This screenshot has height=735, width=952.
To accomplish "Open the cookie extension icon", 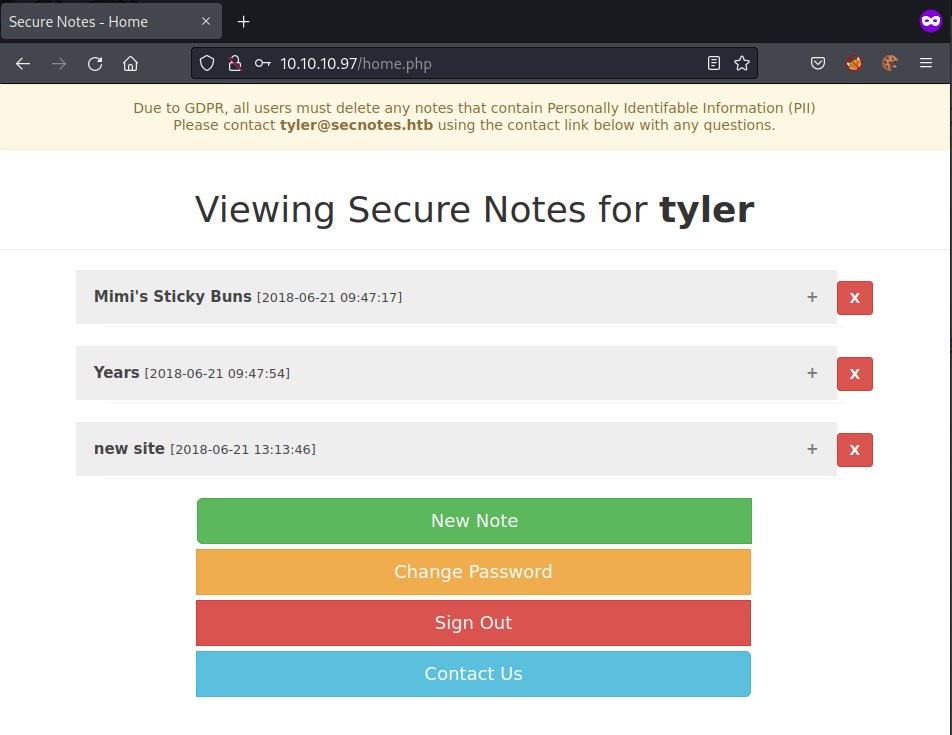I will coord(889,64).
